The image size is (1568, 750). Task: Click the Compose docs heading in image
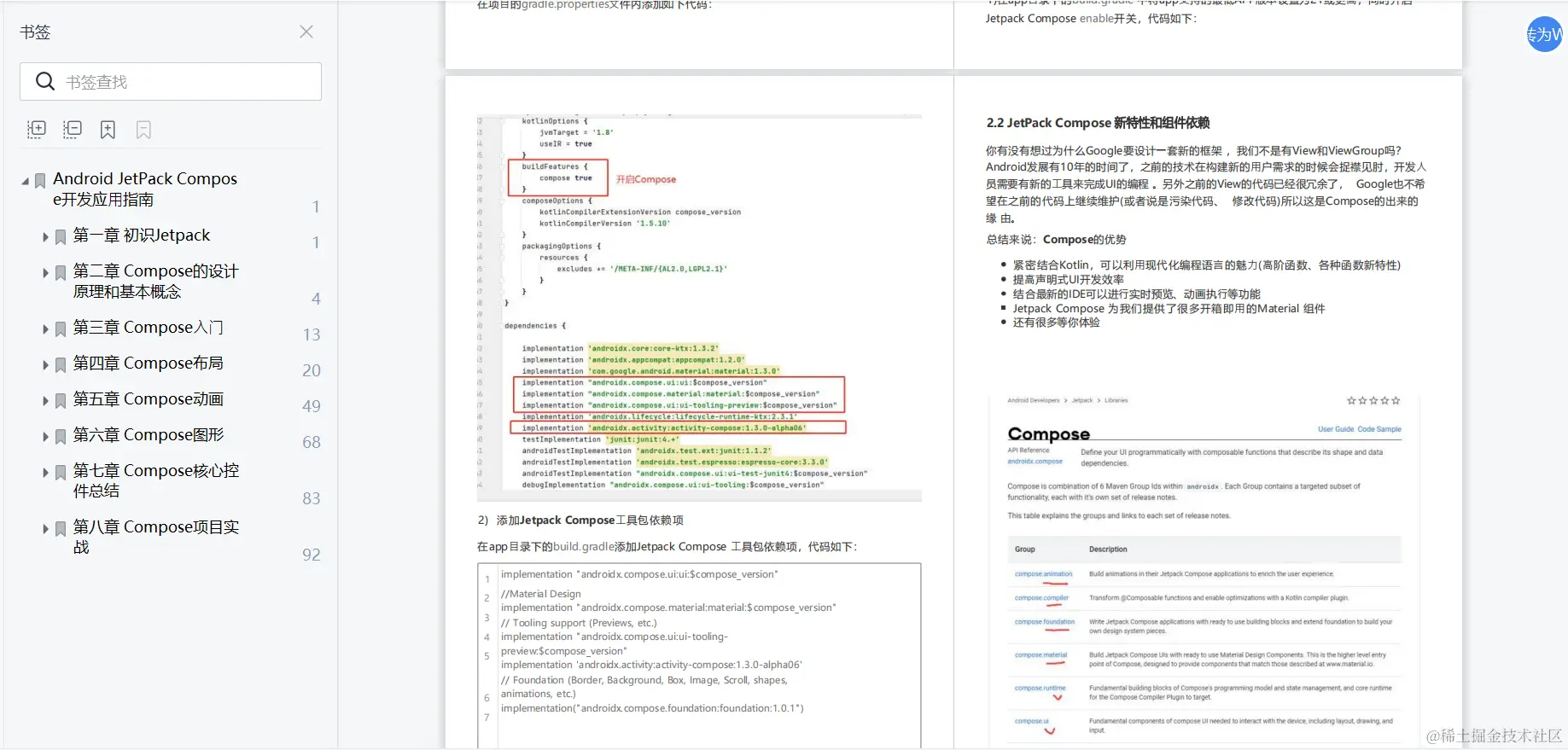pos(1048,433)
